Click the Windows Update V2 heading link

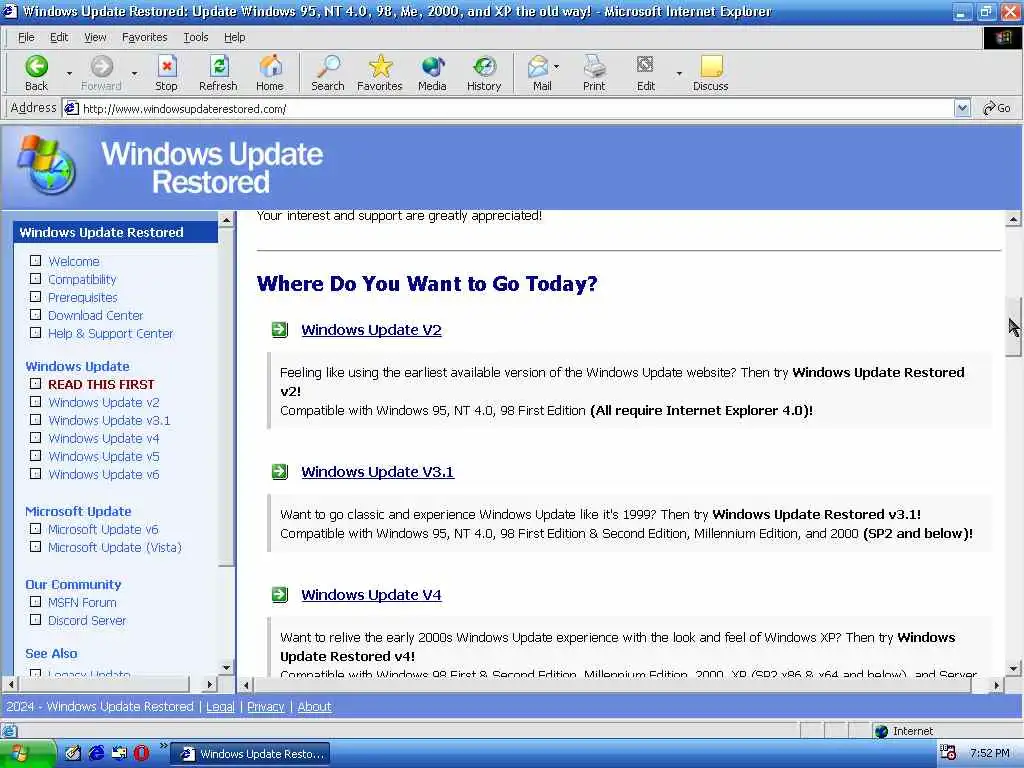click(x=372, y=330)
